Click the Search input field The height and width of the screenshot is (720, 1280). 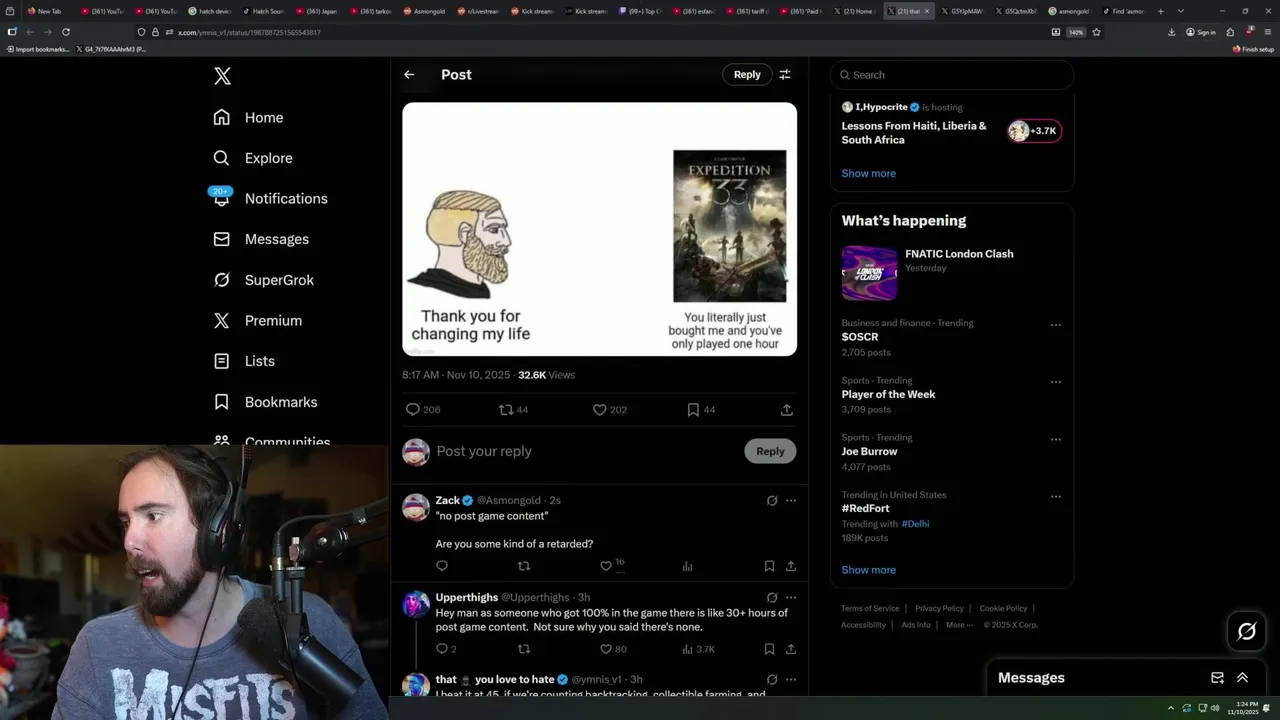coord(951,75)
